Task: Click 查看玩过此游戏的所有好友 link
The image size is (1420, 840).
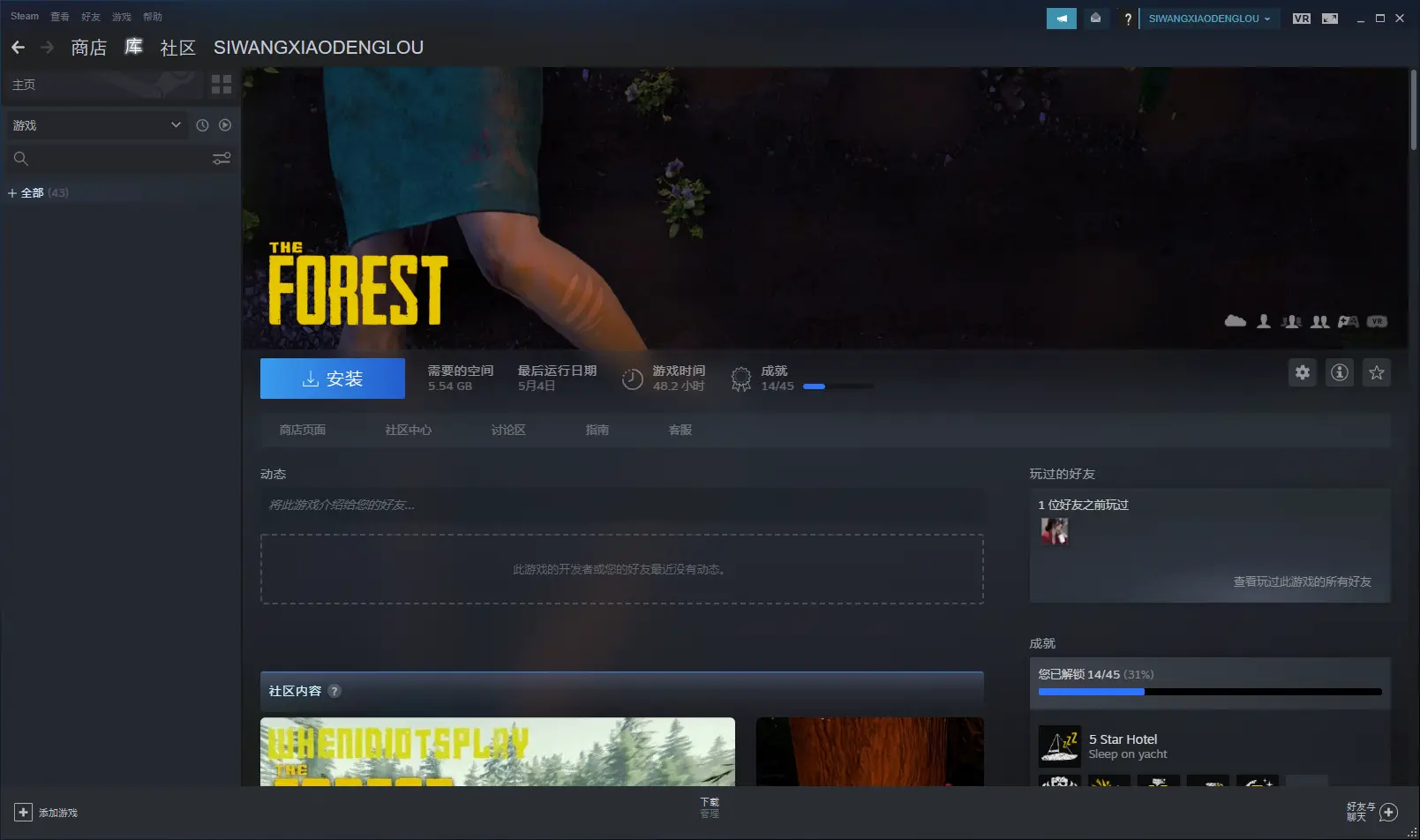Action: point(1303,581)
